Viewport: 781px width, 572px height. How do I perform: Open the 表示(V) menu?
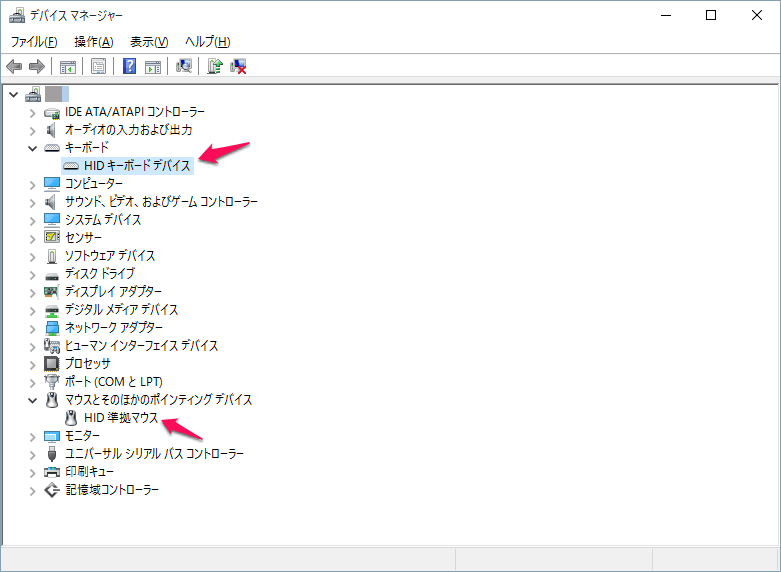tap(149, 41)
